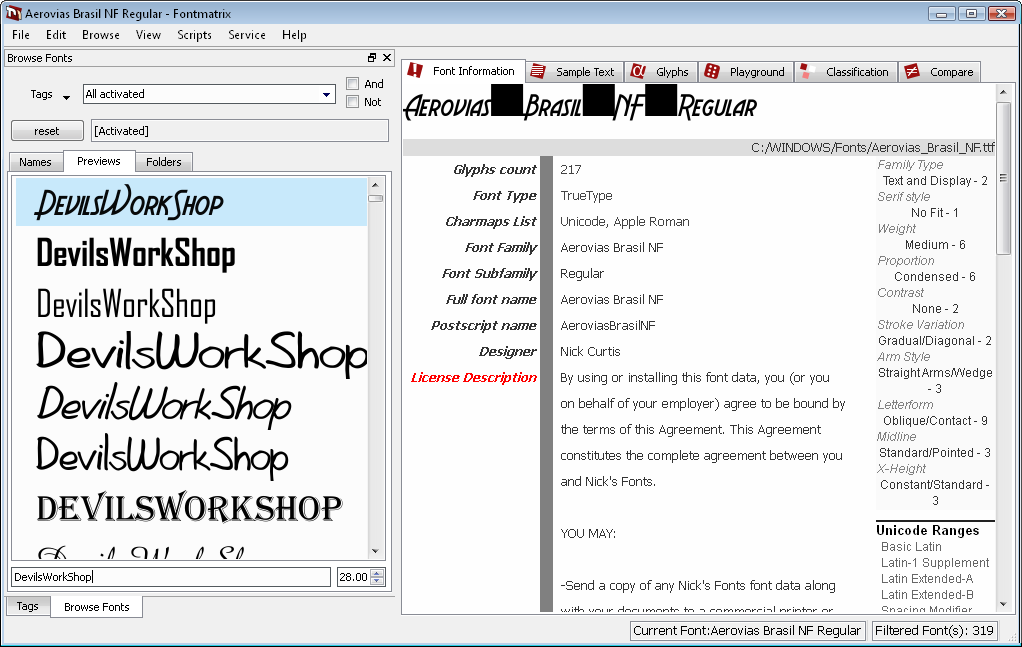
Task: Open the Help menu
Action: 295,35
